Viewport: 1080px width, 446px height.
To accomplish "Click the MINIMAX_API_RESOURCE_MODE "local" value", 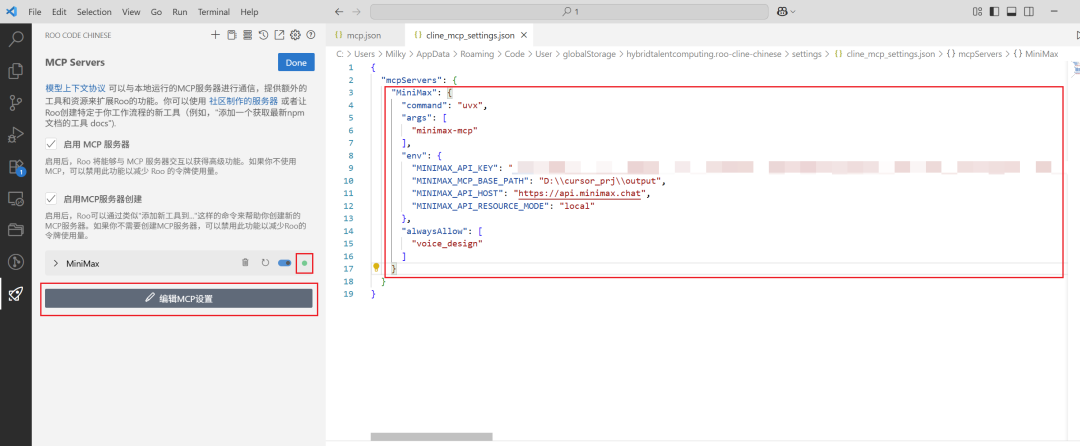I will coord(578,206).
